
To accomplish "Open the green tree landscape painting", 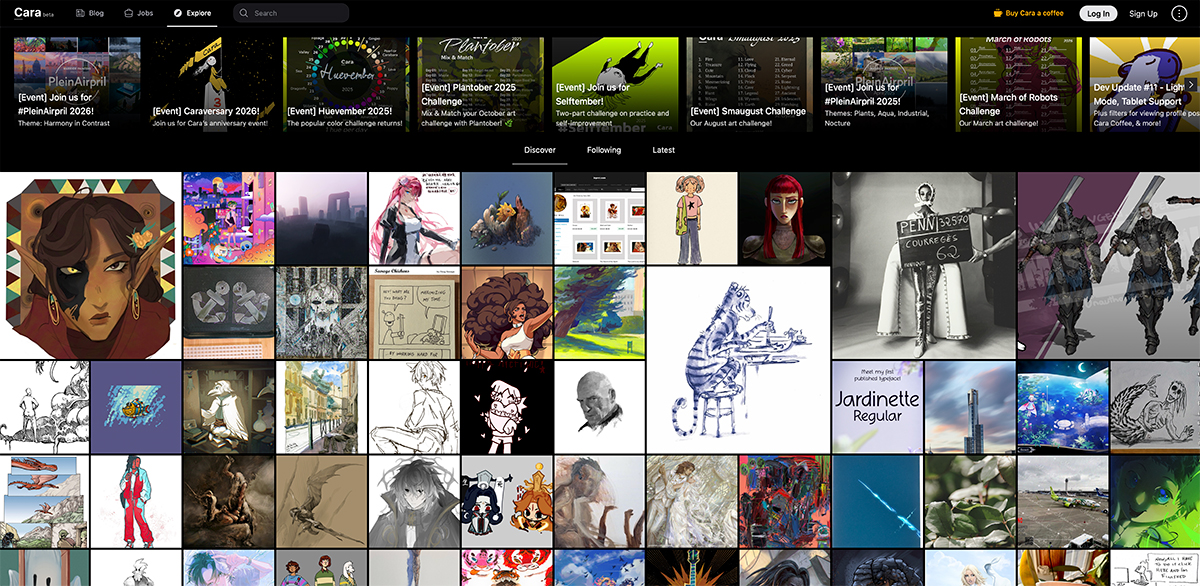I will click(599, 312).
